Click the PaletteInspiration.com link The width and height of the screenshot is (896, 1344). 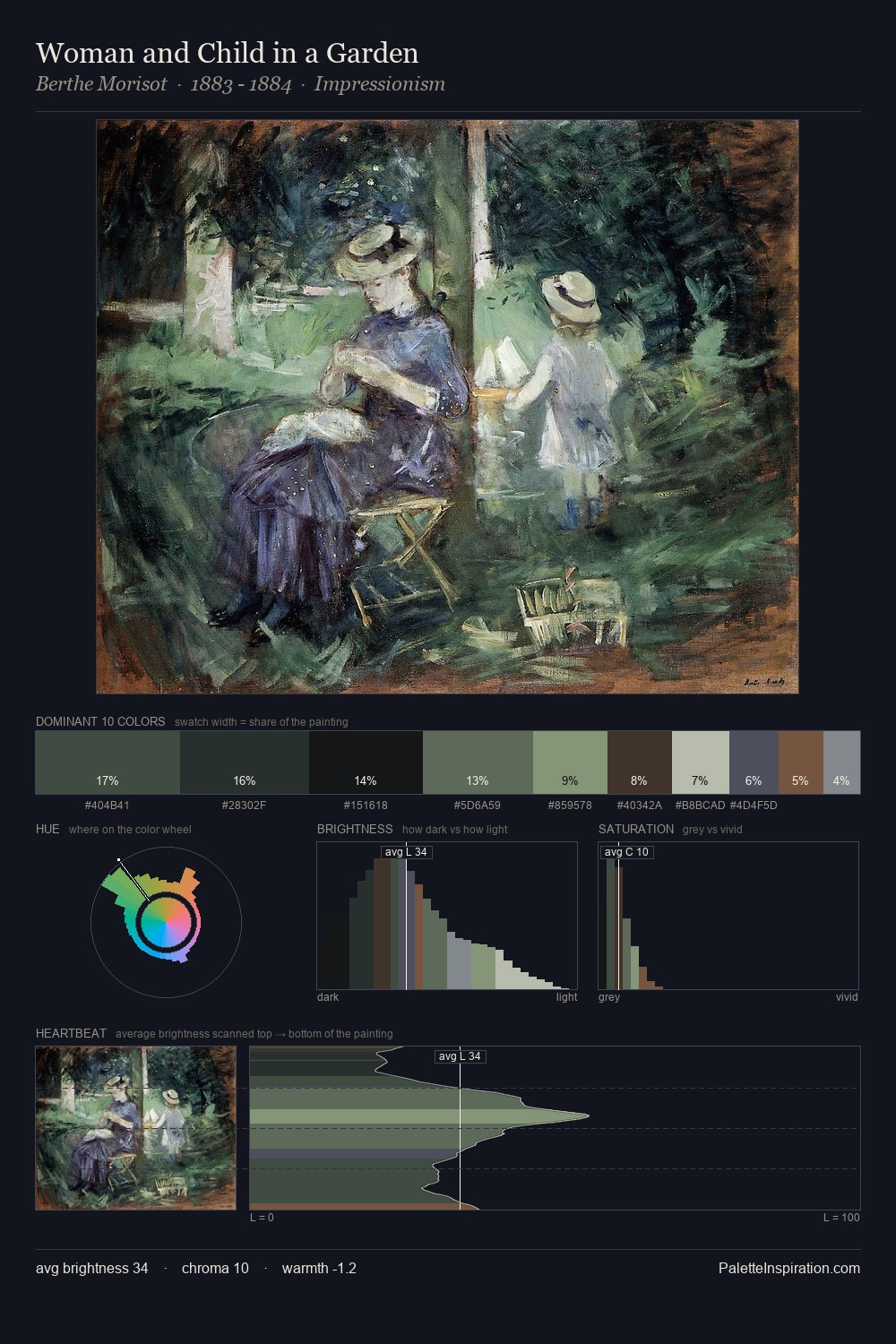[x=789, y=1268]
